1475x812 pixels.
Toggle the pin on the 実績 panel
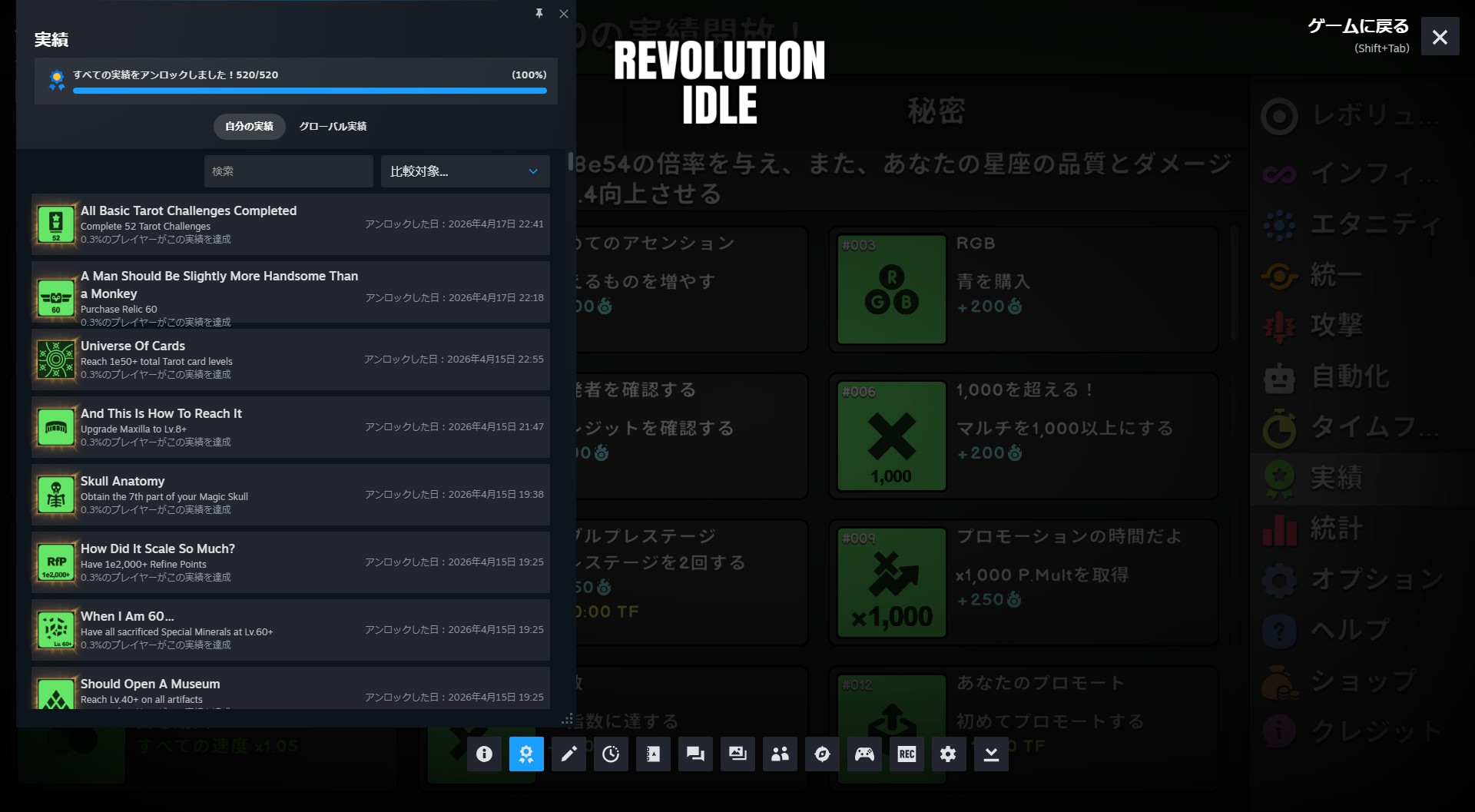[x=539, y=13]
